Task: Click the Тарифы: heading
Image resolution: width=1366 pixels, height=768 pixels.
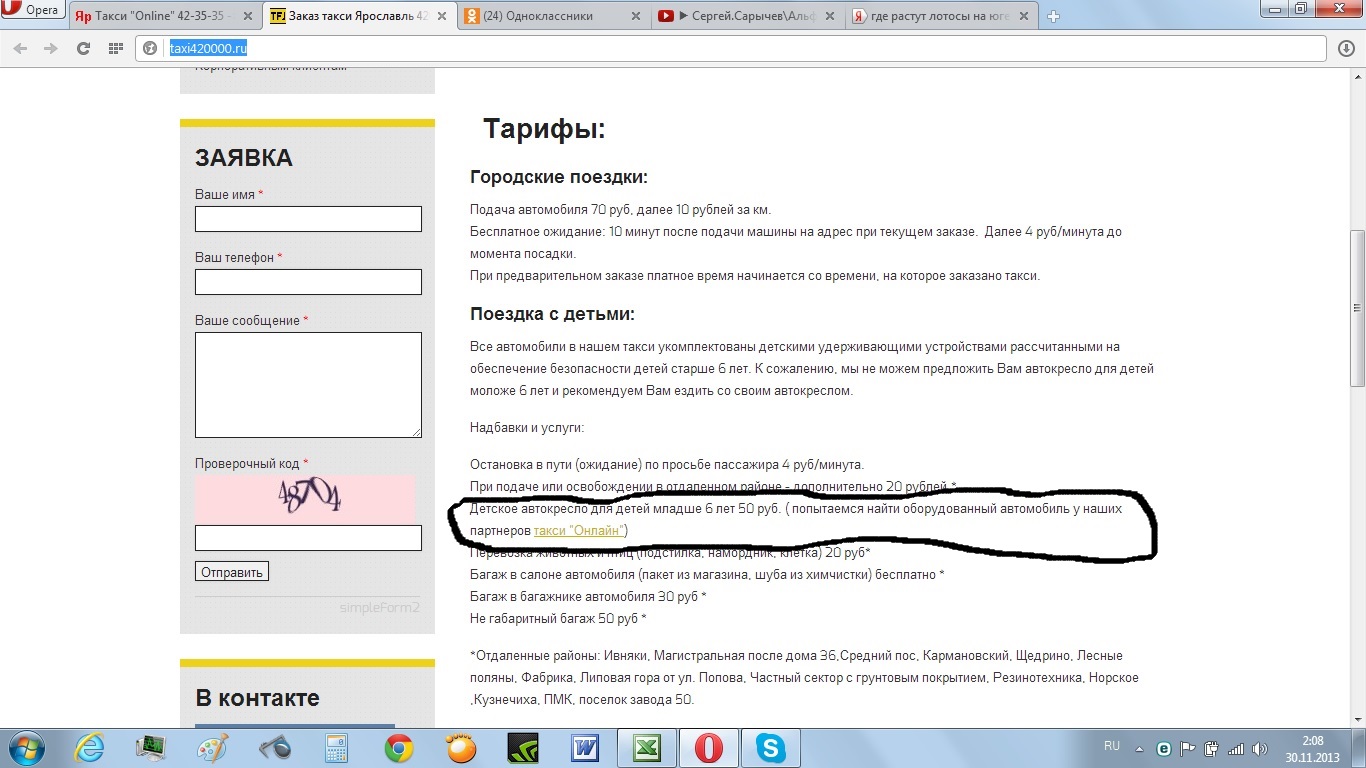Action: pos(544,129)
